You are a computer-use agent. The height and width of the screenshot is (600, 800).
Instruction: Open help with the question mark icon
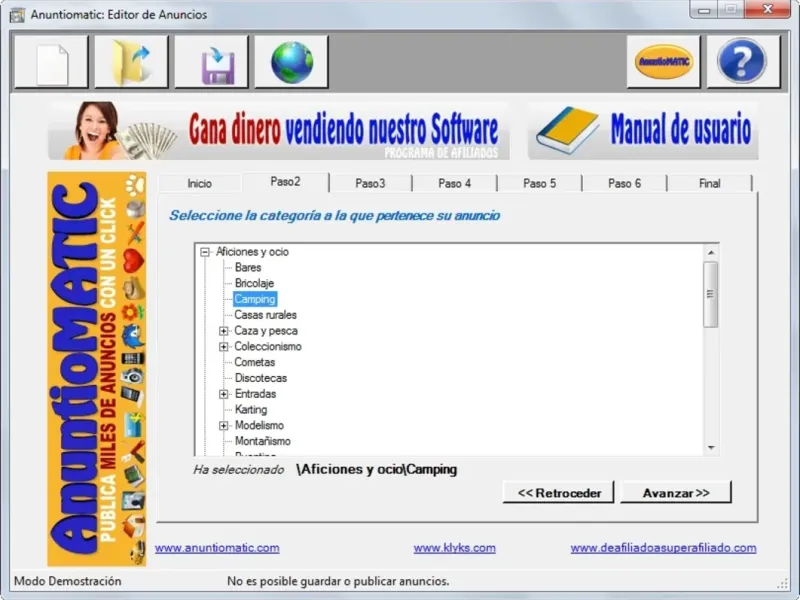tap(743, 62)
